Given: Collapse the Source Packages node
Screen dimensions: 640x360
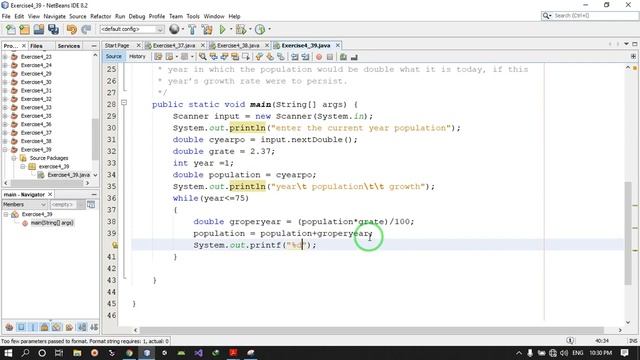Looking at the screenshot, I should (14, 158).
